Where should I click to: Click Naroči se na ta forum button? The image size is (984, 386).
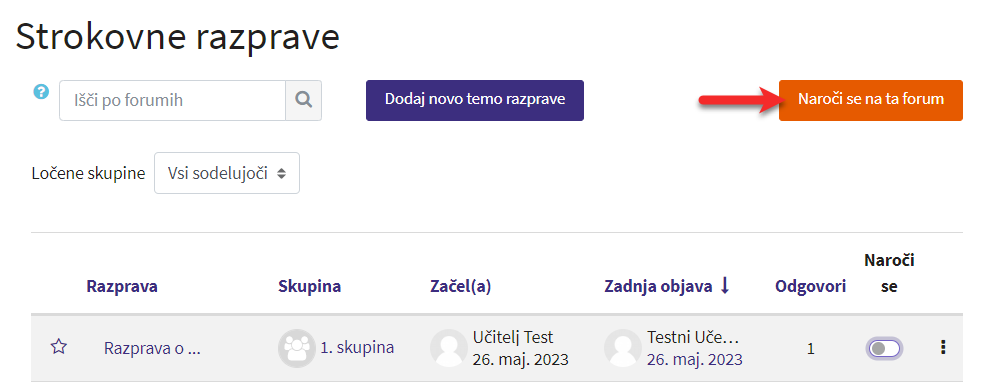point(871,100)
